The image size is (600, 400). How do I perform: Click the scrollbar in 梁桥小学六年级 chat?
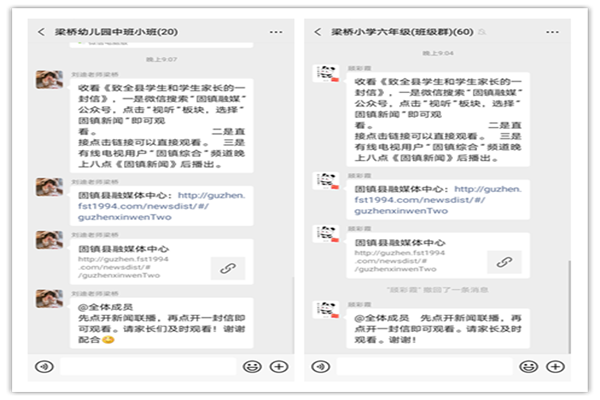tap(571, 300)
